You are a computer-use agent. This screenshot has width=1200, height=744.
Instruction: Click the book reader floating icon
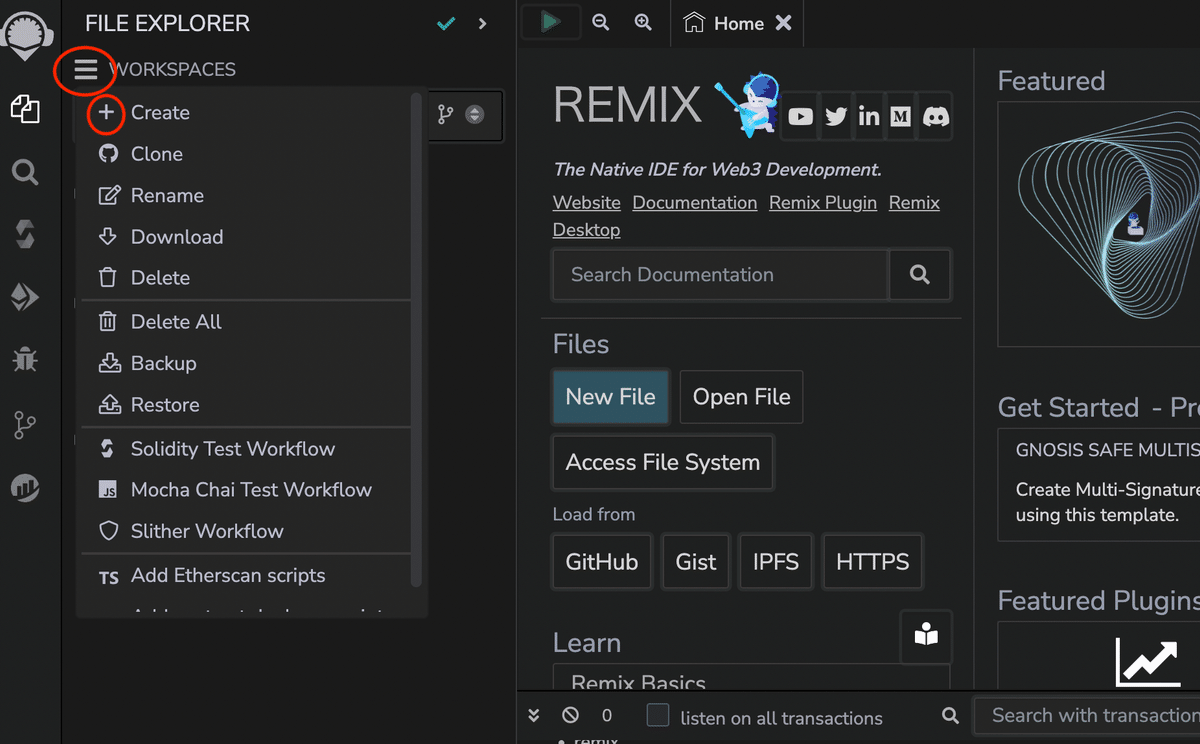[x=926, y=636]
